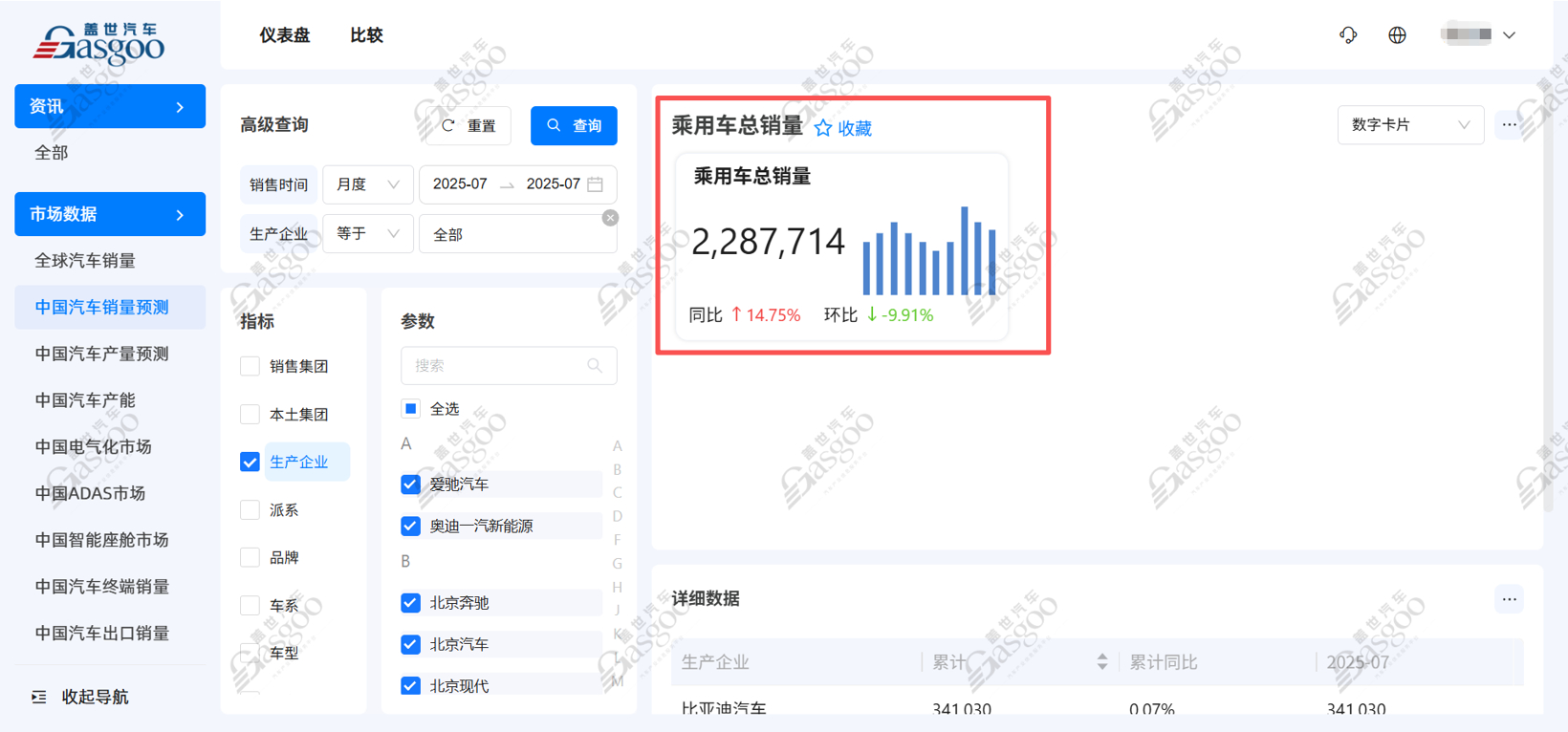Viewport: 1568px width, 732px height.
Task: Click the 2,287,714 sales figure
Action: 768,242
